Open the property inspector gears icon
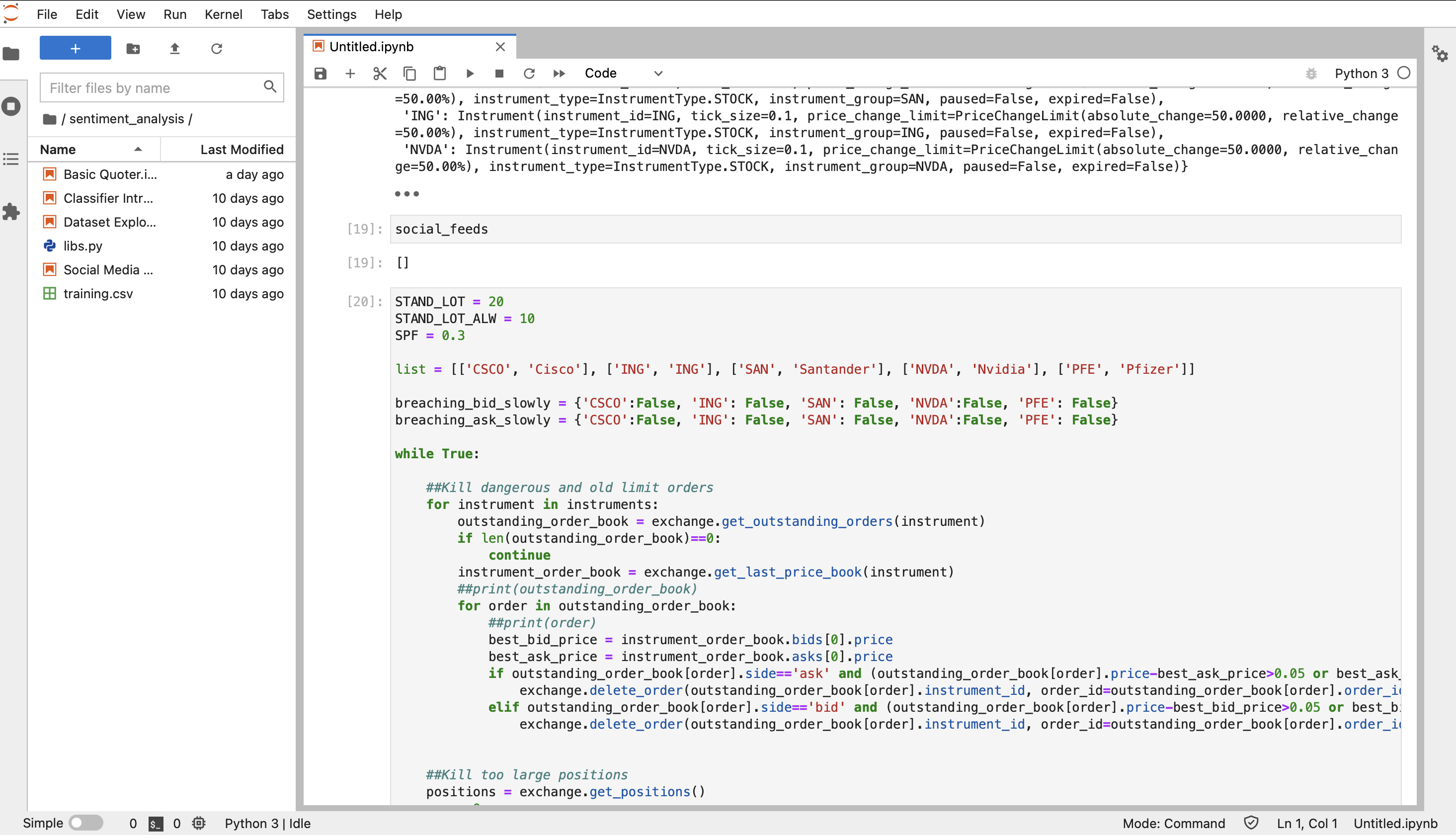The width and height of the screenshot is (1456, 835). click(x=1440, y=54)
